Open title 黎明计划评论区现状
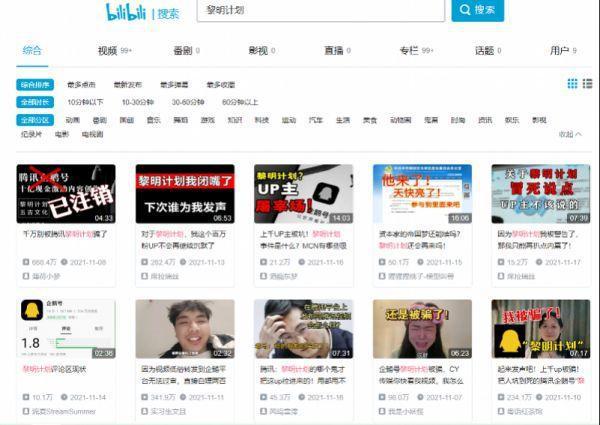The height and width of the screenshot is (425, 600). point(54,369)
